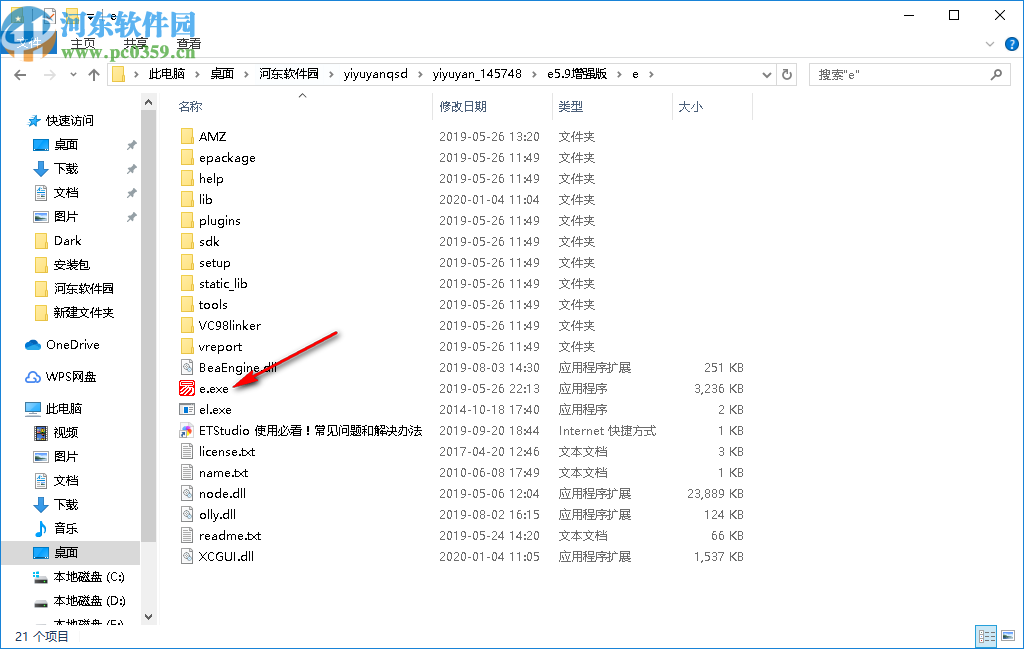
Task: Pin to the ribbon using the expand chevron
Action: pos(991,44)
